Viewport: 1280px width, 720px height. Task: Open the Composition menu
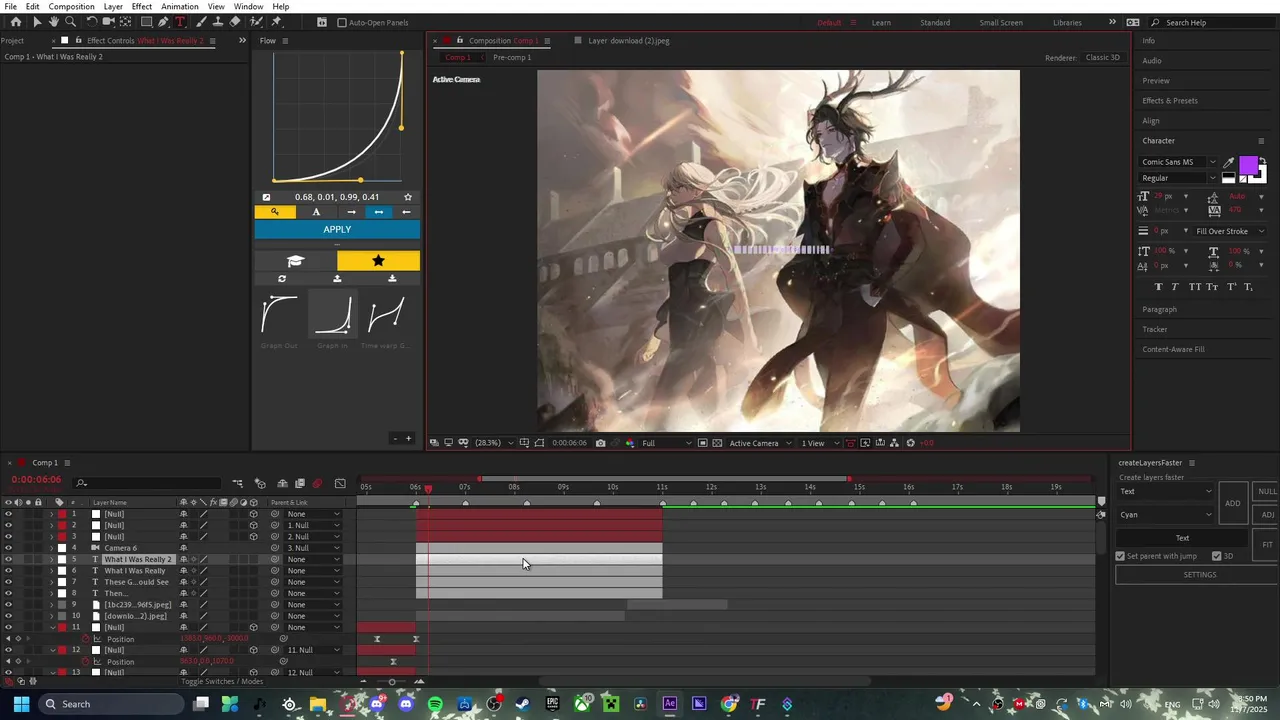click(x=72, y=6)
